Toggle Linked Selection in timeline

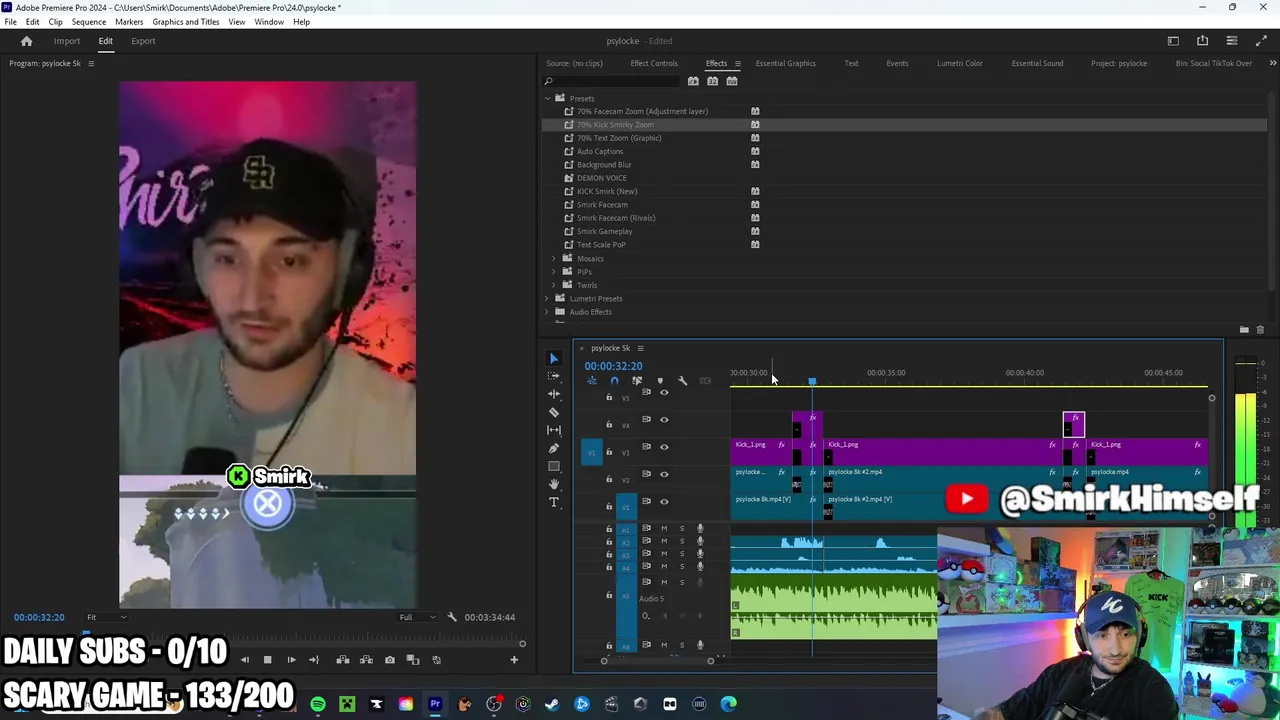[x=637, y=381]
